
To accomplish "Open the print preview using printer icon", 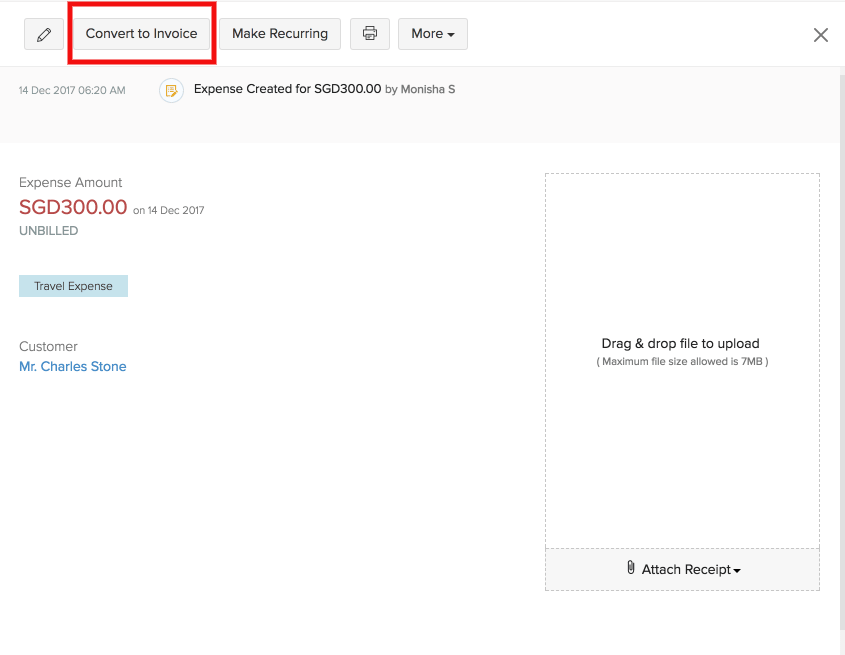I will pyautogui.click(x=369, y=33).
